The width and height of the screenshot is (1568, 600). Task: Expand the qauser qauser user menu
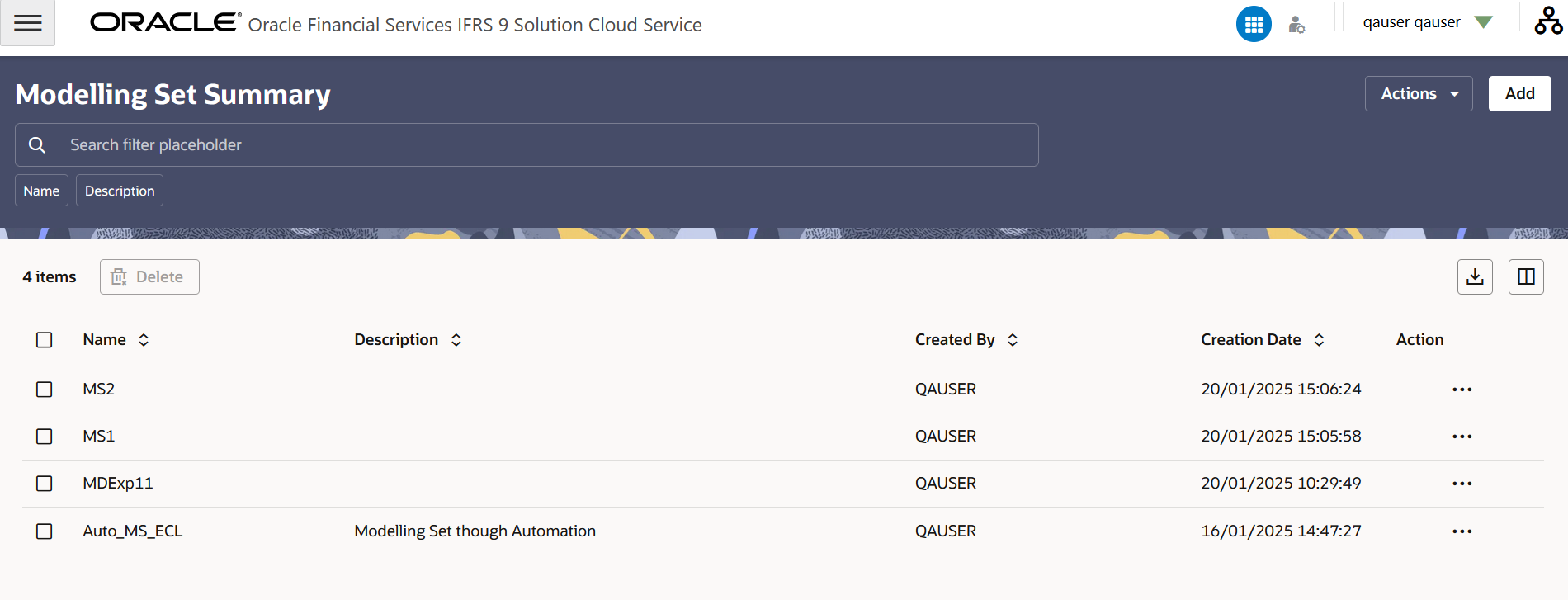coord(1428,22)
